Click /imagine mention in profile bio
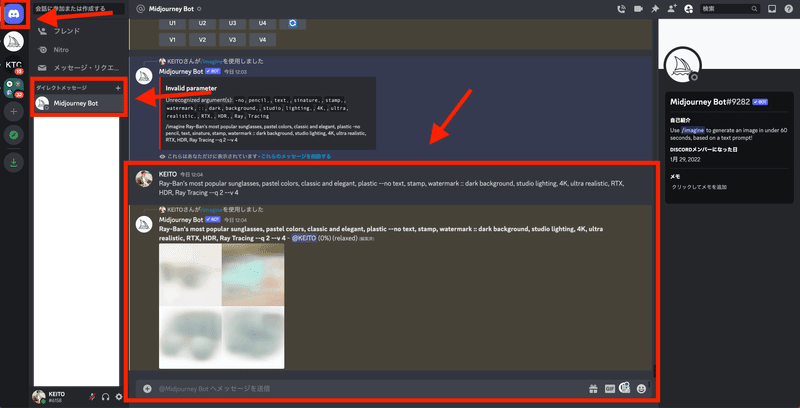 [693, 131]
